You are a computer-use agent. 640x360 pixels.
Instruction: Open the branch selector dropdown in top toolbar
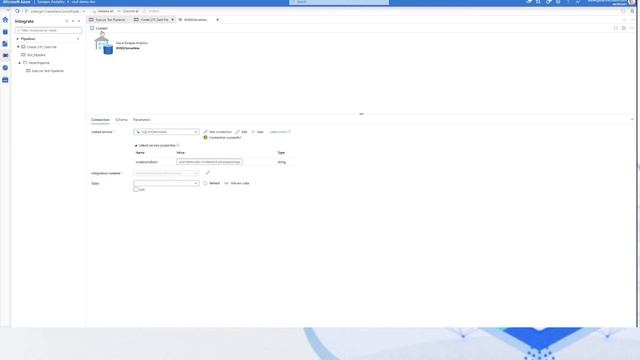click(56, 11)
